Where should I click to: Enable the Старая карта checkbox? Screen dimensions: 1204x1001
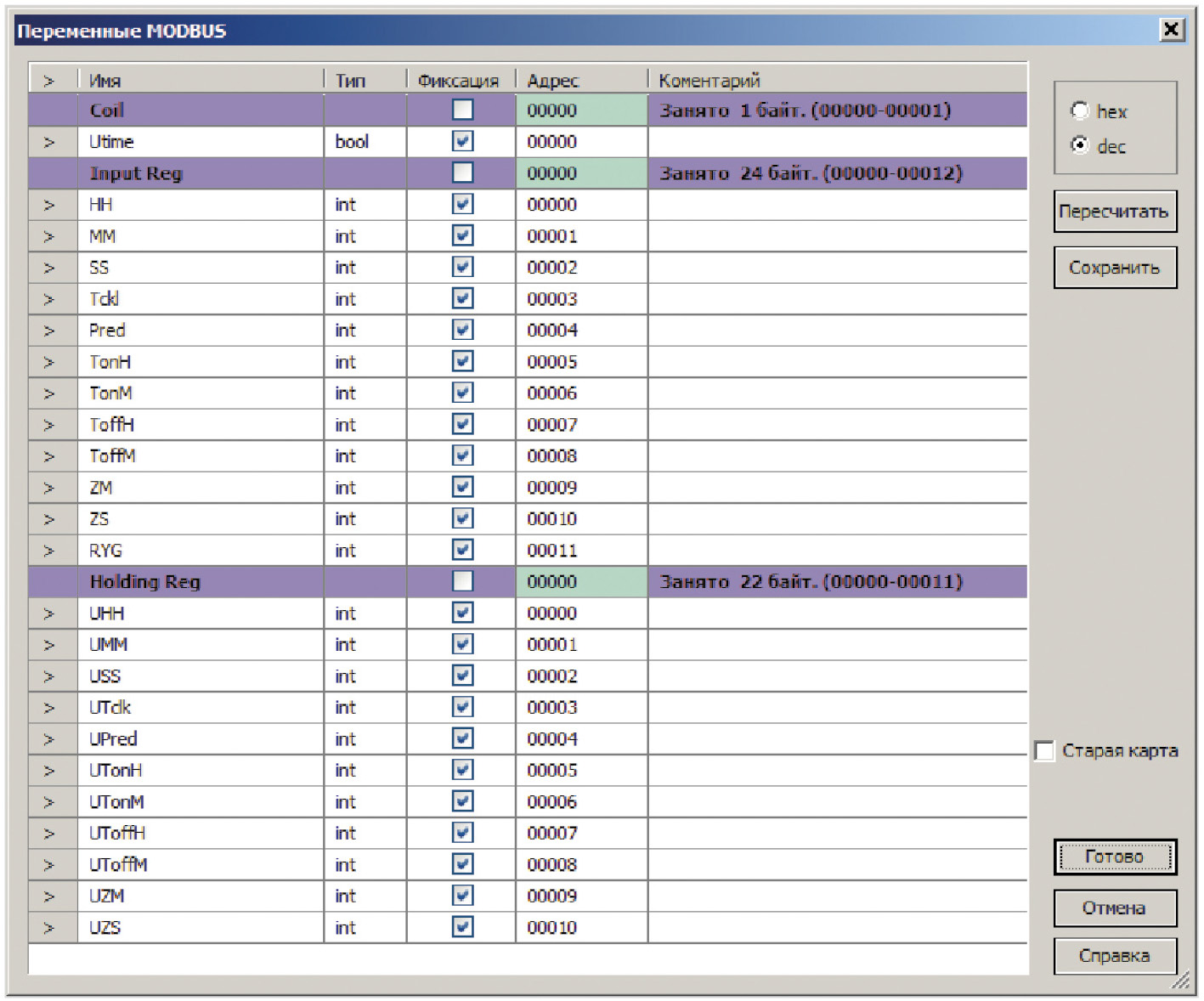pyautogui.click(x=1044, y=751)
